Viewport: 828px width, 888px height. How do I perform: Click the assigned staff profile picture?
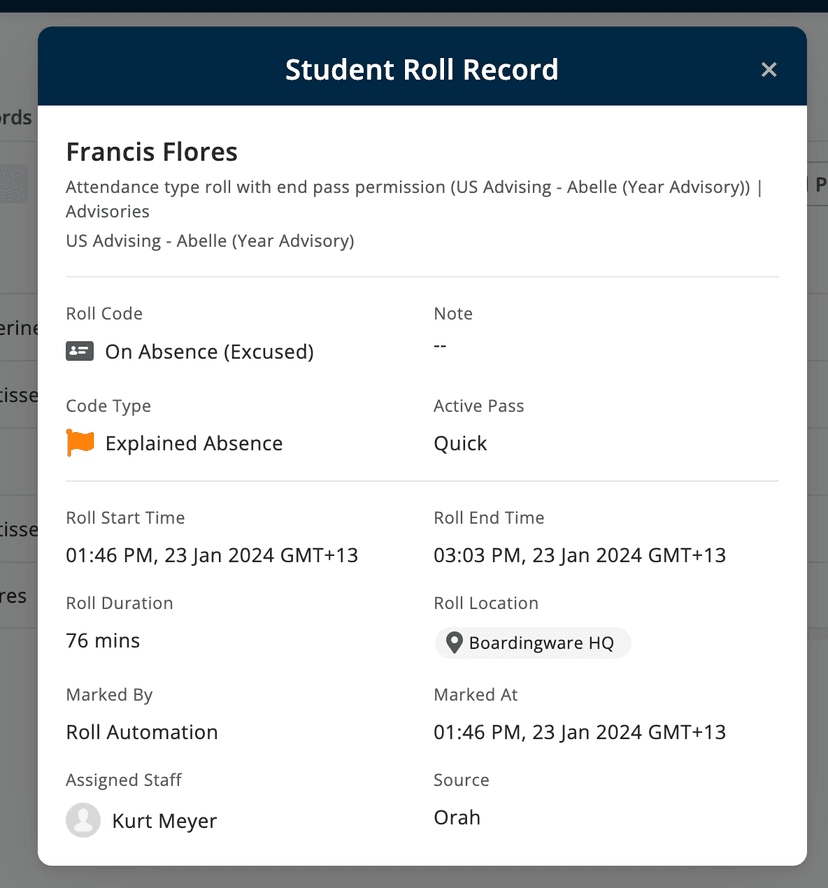tap(82, 820)
